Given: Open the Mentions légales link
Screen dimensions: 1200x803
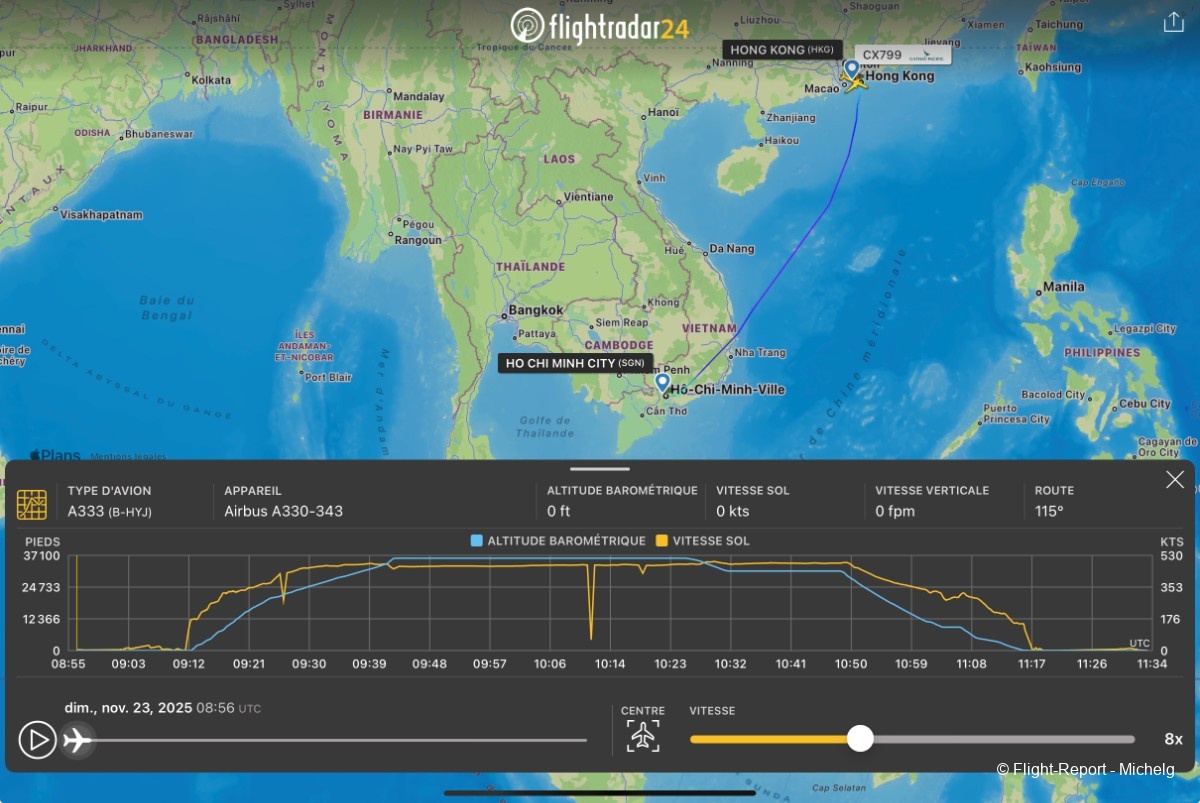Looking at the screenshot, I should click(x=128, y=457).
